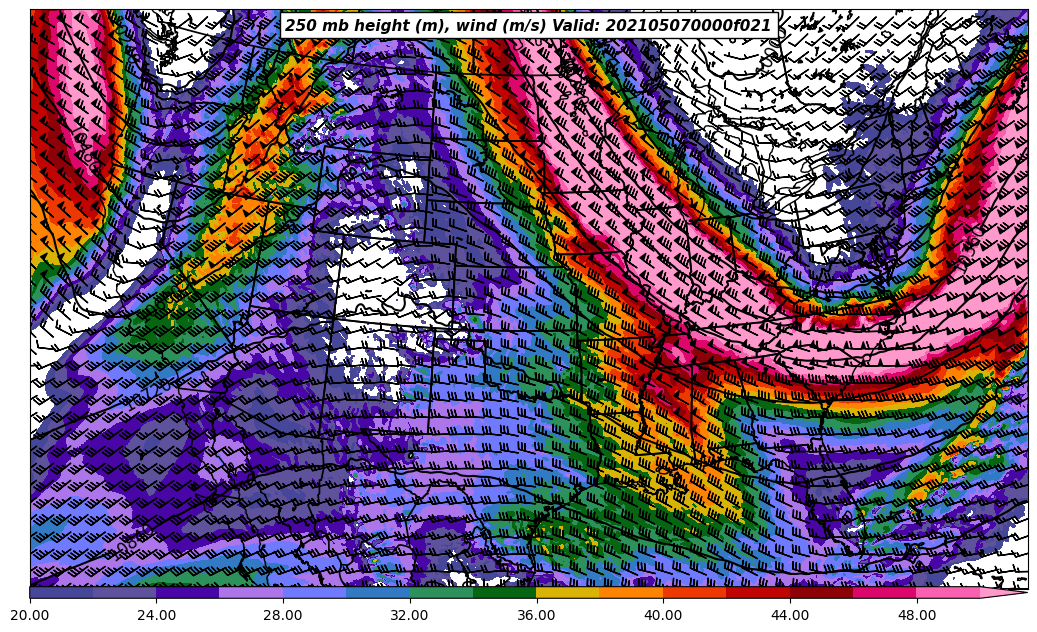Click the 32.00 colorbar tick label
Screen dimensions: 1037x632
[410, 615]
